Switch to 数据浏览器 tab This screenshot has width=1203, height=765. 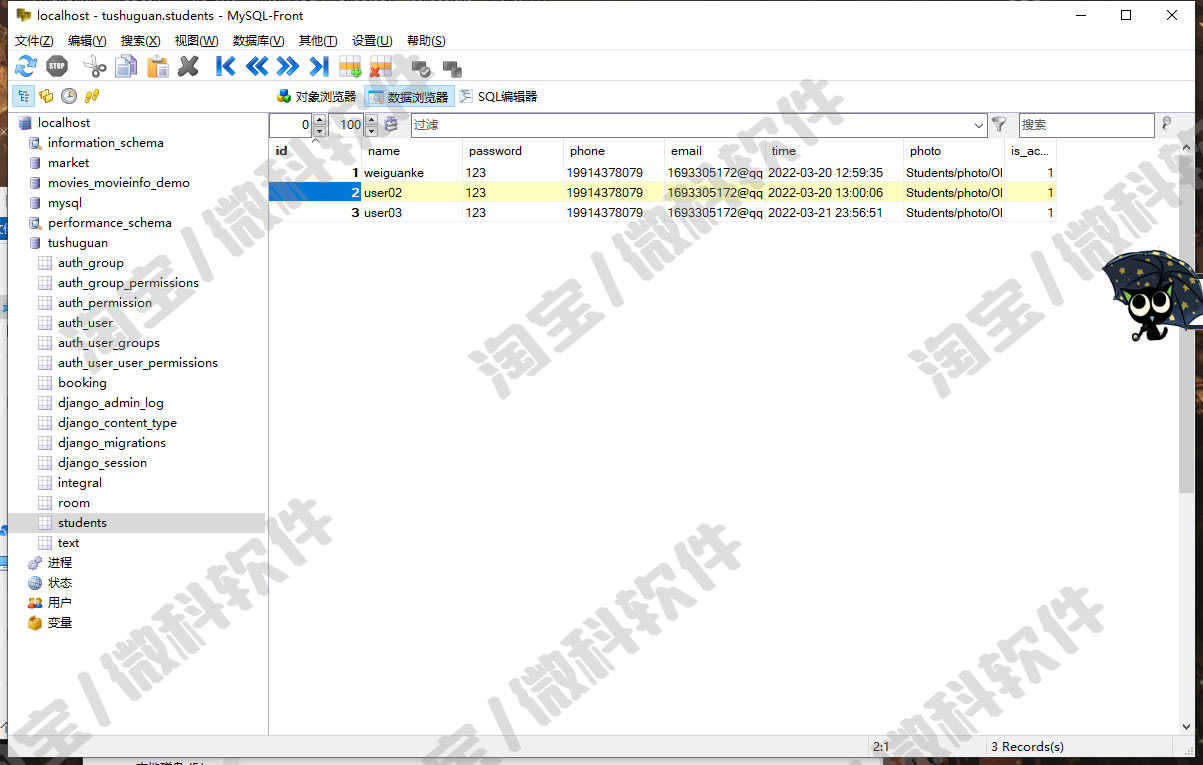pos(409,97)
